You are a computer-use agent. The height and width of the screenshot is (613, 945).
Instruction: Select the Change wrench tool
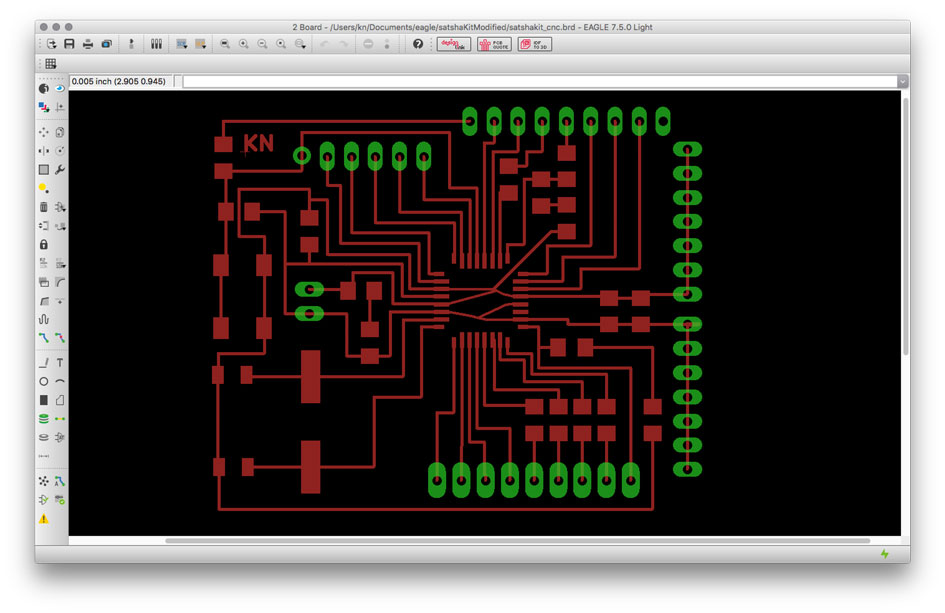pos(60,170)
